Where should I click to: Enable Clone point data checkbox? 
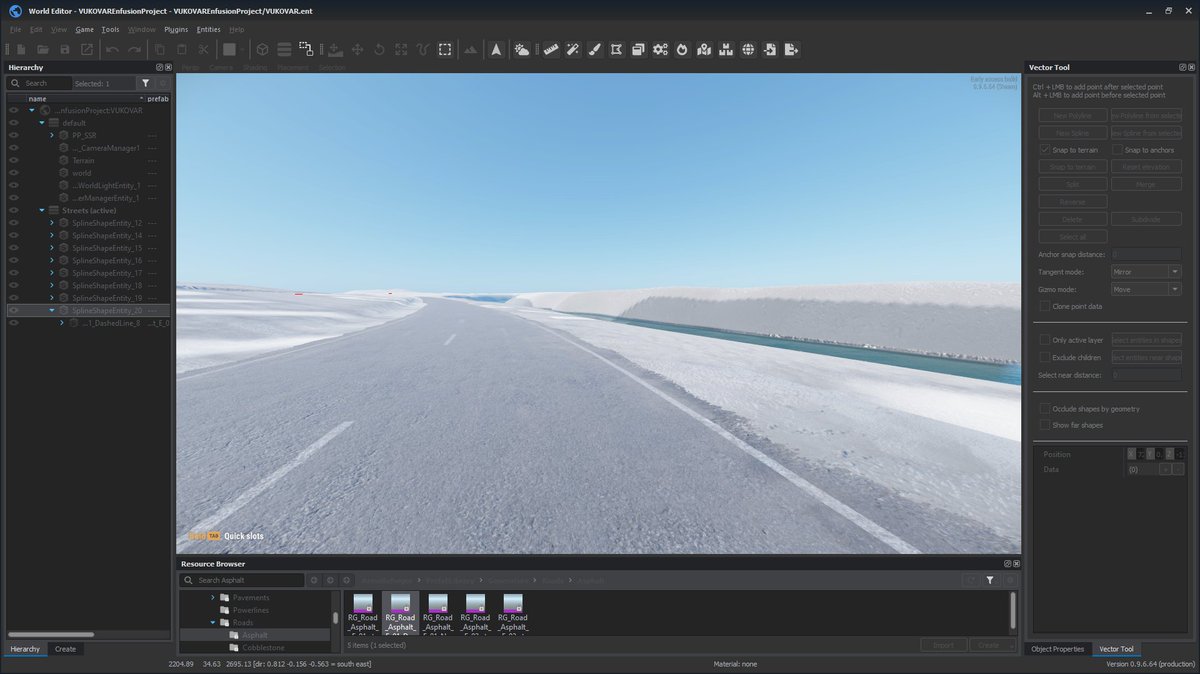(x=1045, y=306)
